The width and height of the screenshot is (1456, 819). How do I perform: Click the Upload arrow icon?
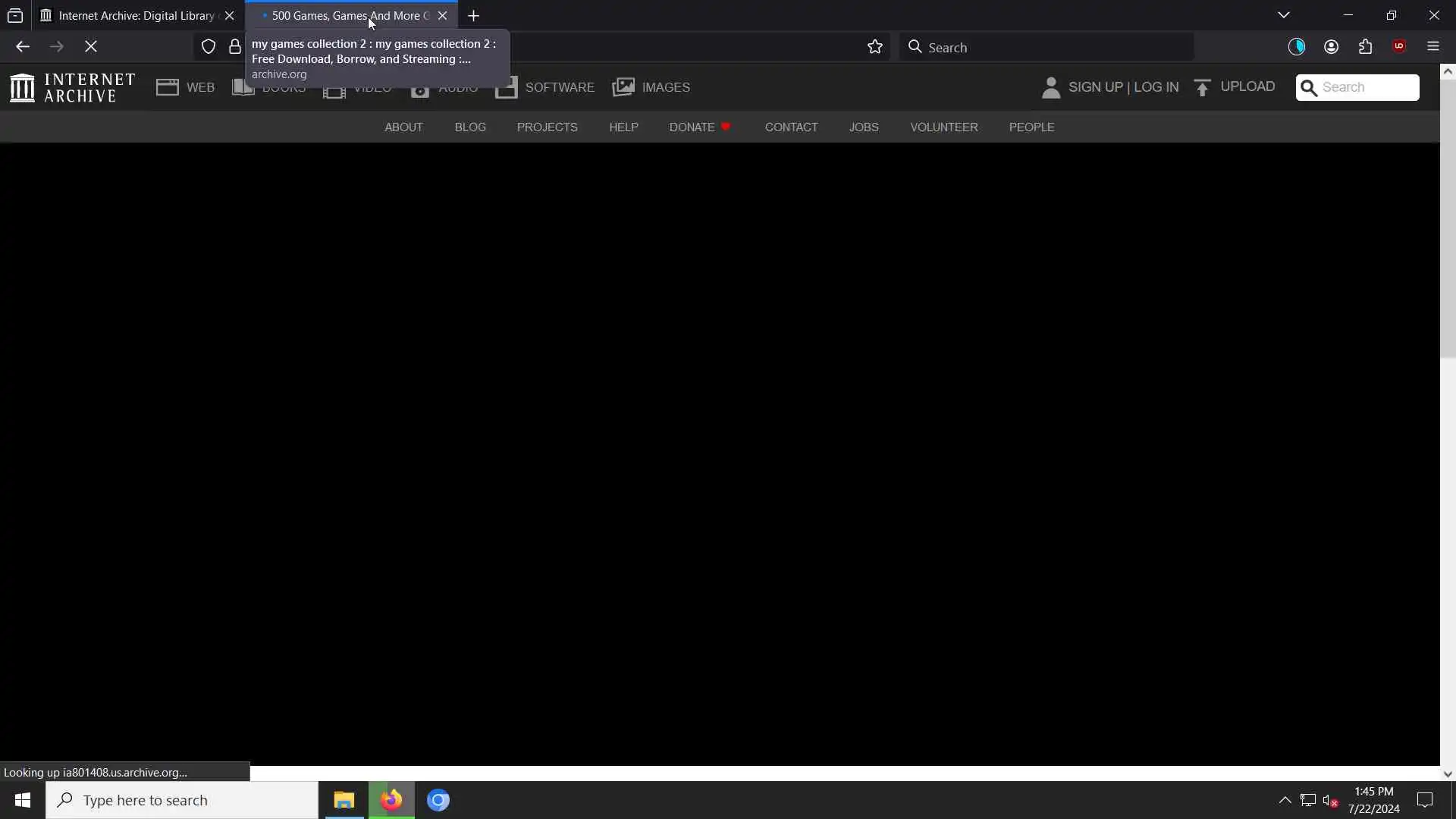(x=1202, y=88)
